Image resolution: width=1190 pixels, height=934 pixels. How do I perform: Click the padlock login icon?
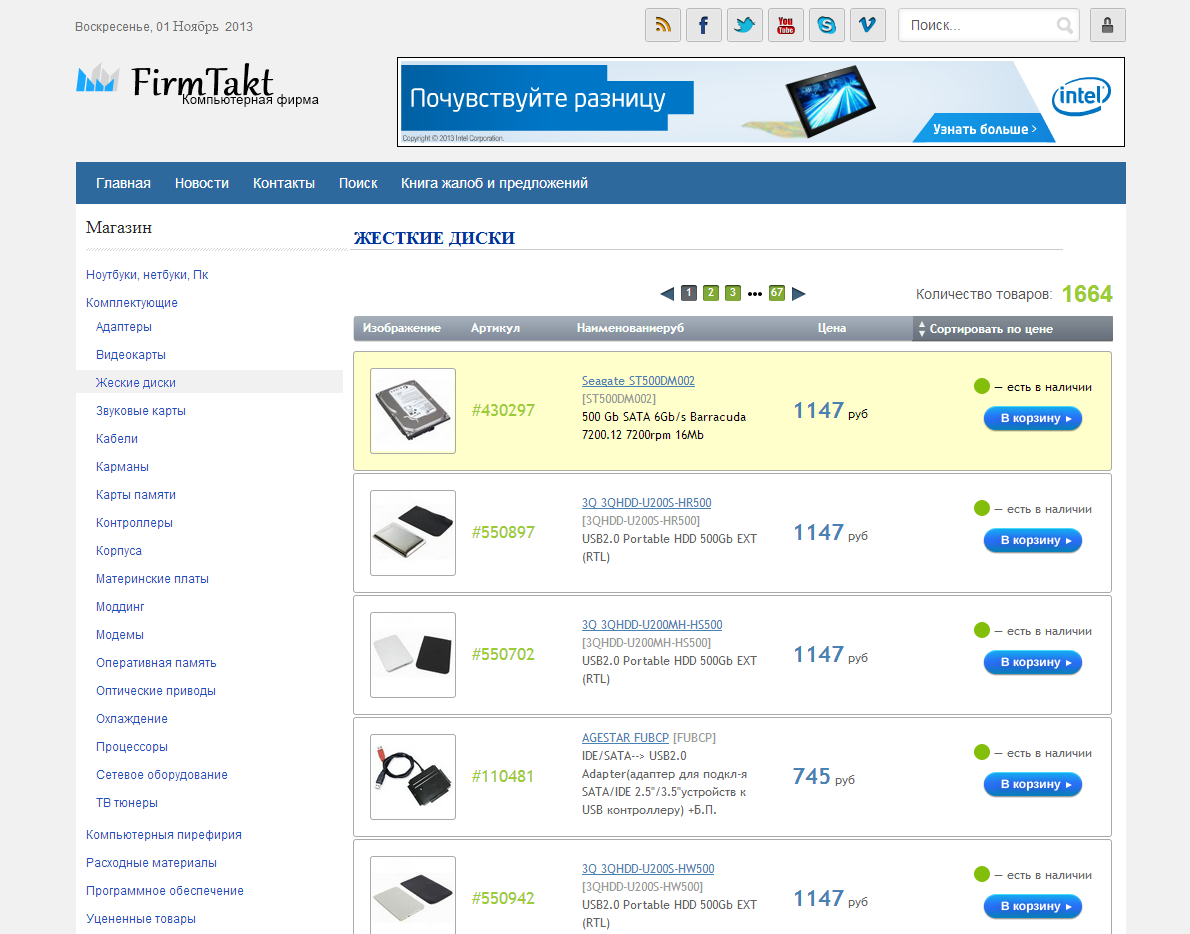pos(1107,25)
